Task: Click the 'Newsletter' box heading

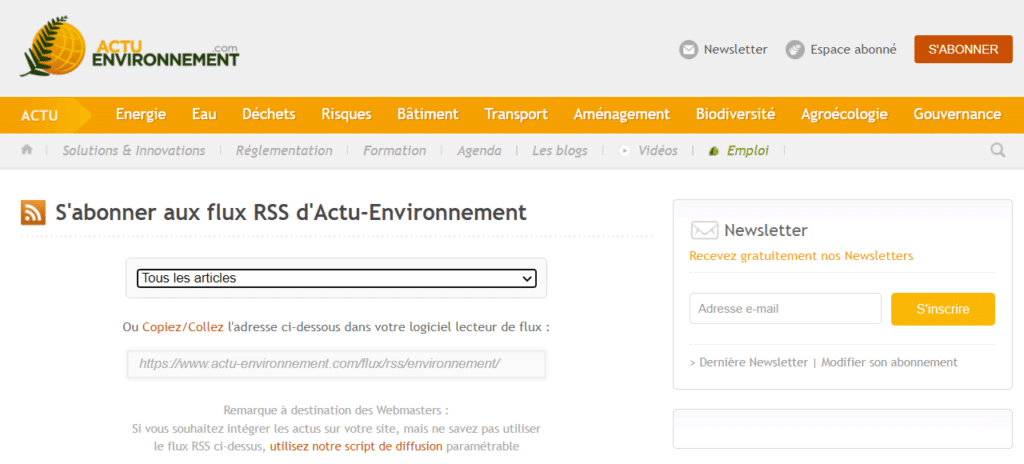Action: click(765, 230)
